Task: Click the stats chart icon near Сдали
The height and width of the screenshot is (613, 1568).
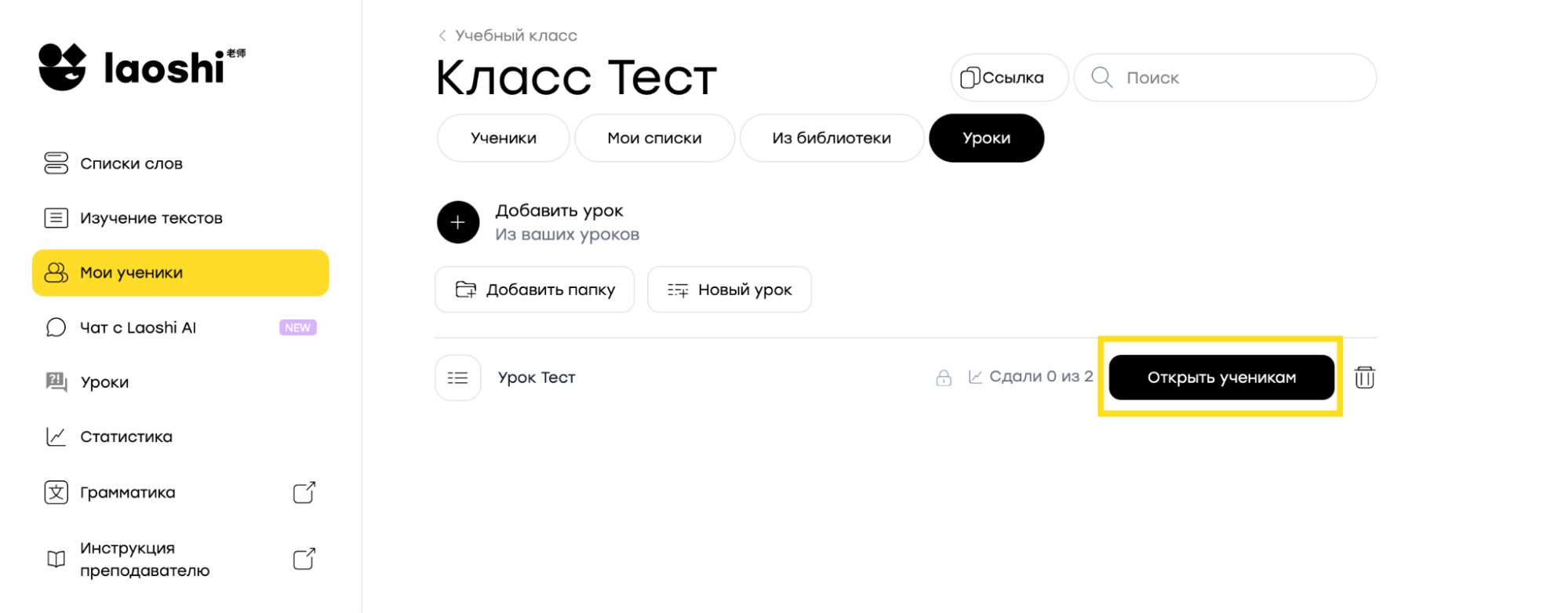Action: [x=975, y=378]
